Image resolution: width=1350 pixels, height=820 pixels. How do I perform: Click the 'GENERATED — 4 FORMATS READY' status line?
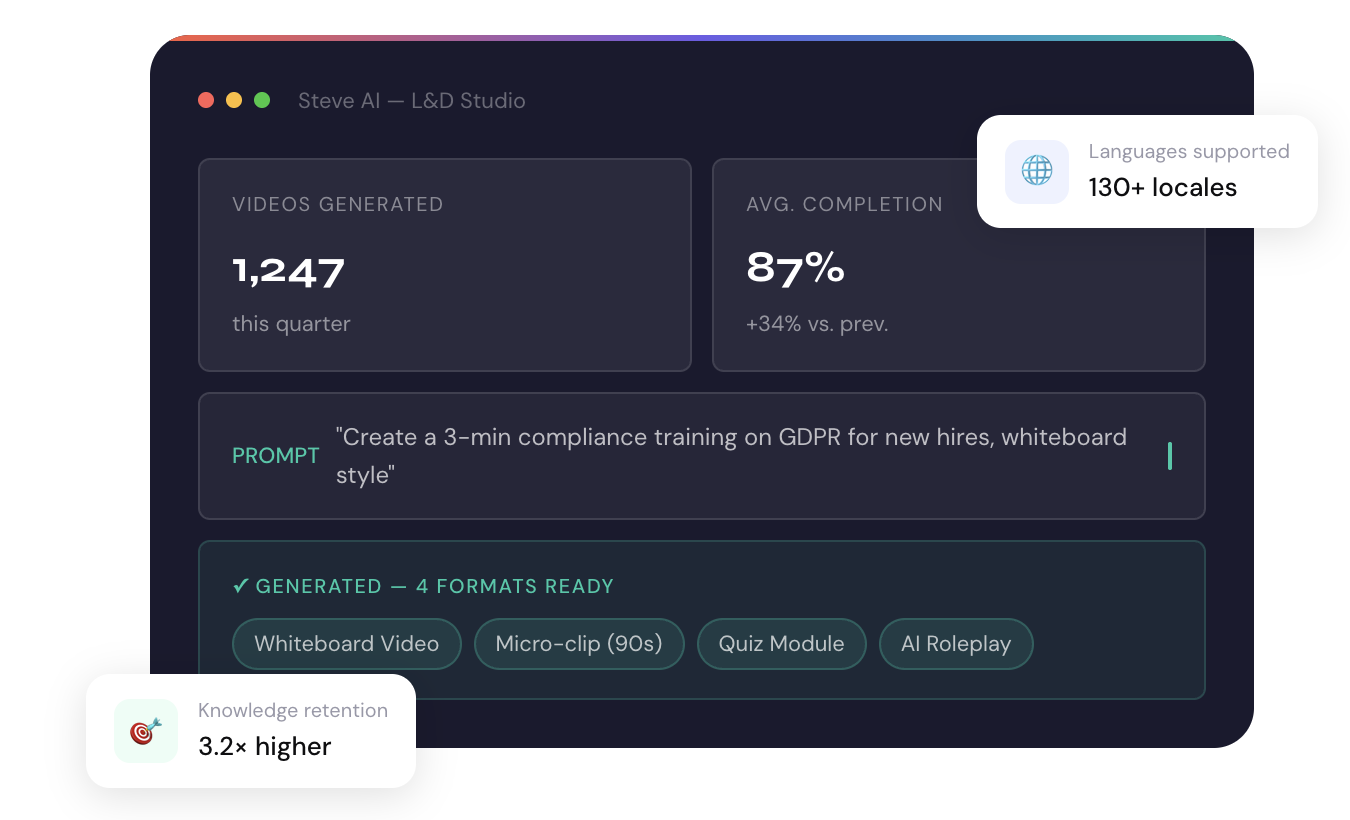coord(423,586)
